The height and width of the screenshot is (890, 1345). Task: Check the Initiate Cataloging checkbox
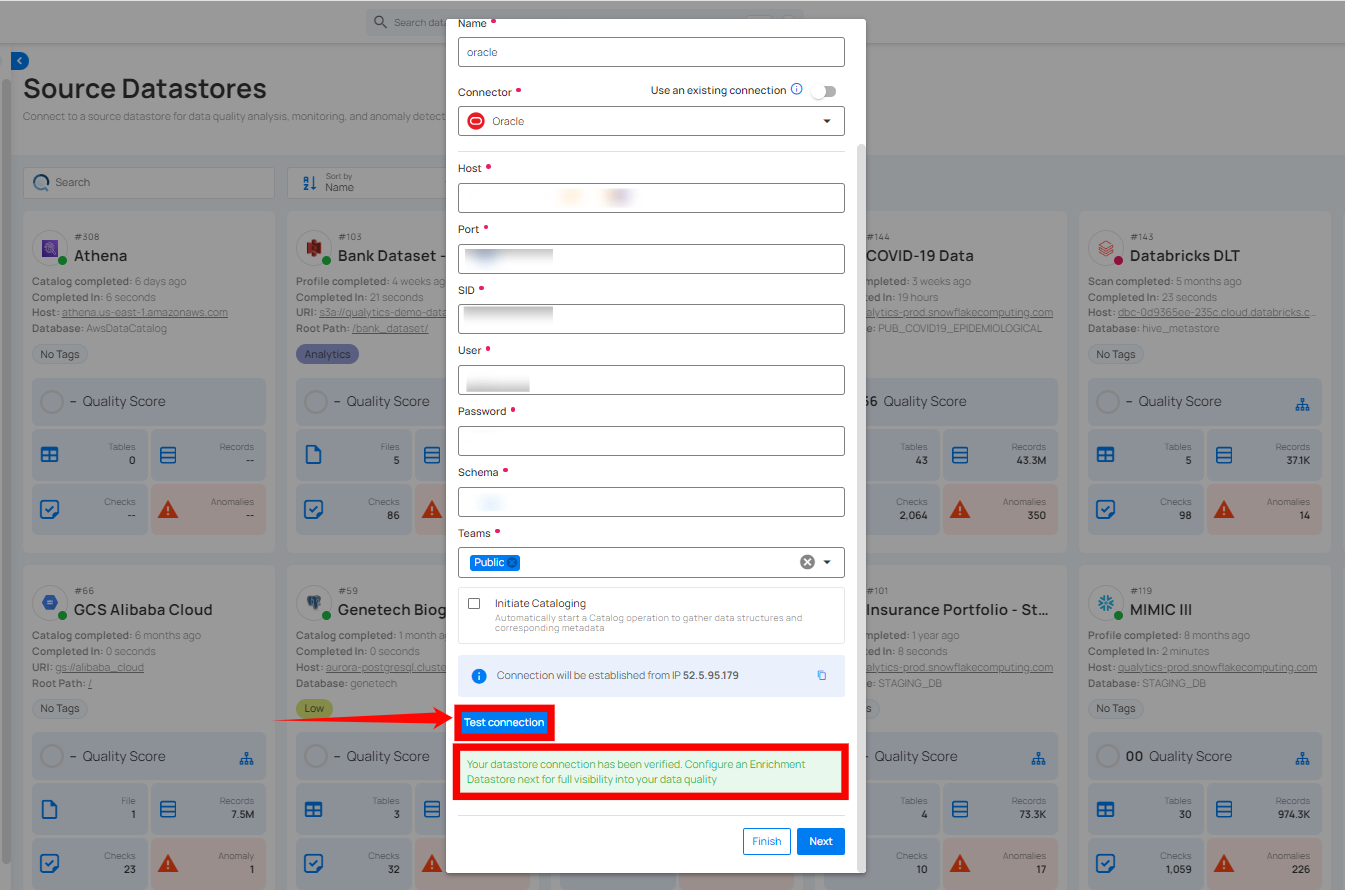click(x=474, y=604)
